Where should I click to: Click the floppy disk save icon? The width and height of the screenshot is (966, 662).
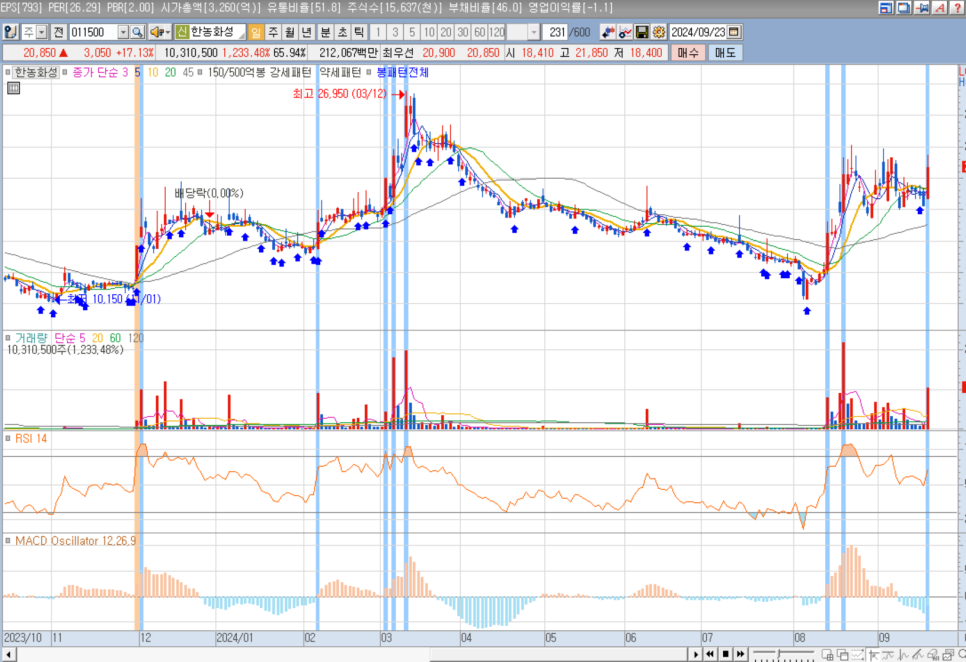coord(642,32)
